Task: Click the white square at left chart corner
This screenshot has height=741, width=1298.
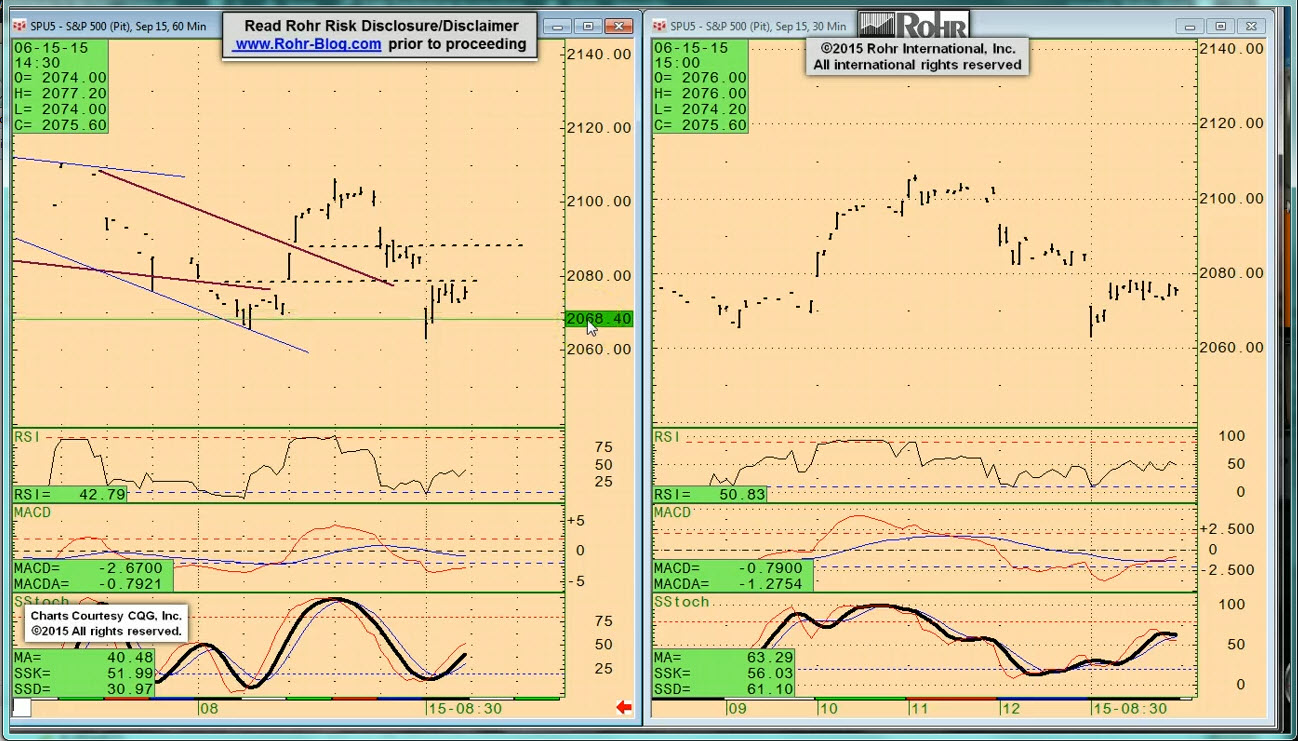Action: tap(21, 708)
